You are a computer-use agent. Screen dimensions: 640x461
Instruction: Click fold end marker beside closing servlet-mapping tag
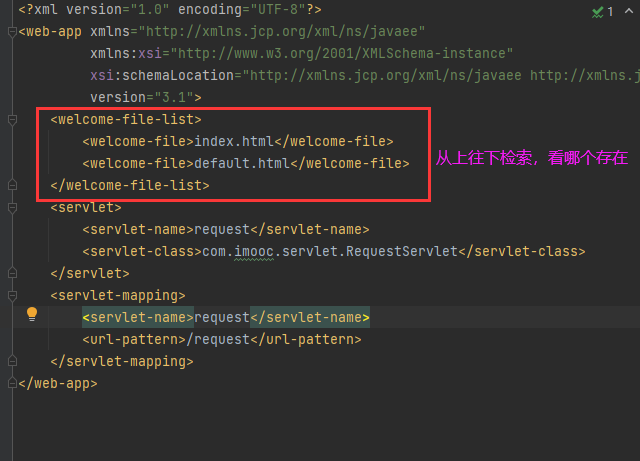(x=12, y=361)
